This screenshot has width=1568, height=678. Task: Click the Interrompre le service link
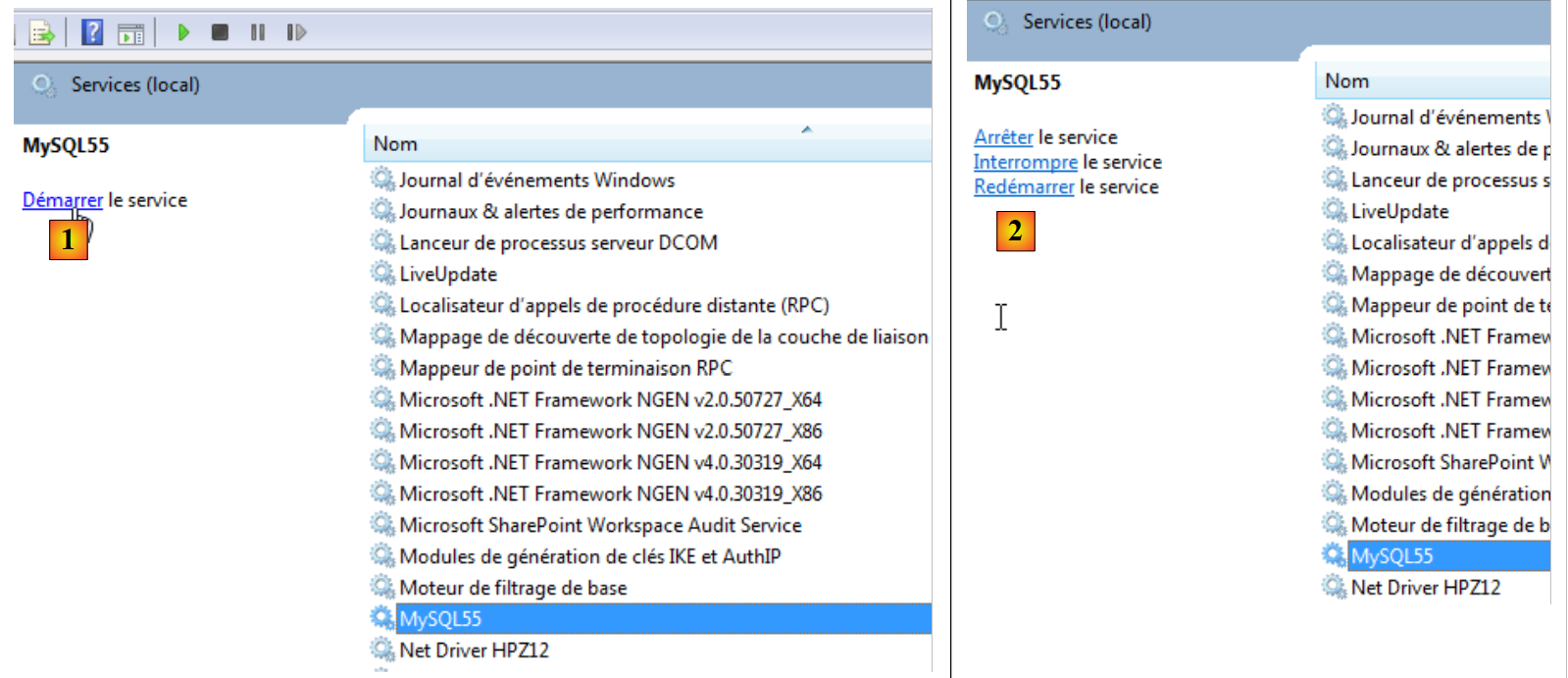click(x=1025, y=162)
